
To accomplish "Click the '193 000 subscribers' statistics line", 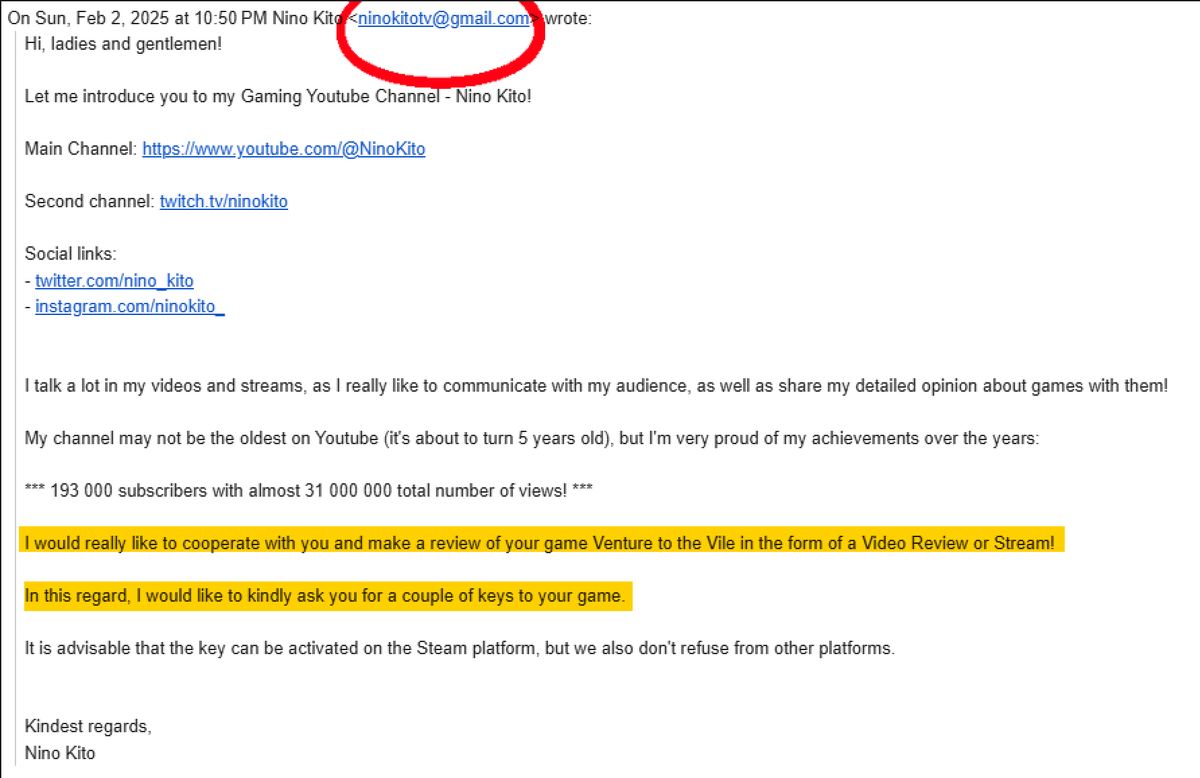I will click(x=310, y=490).
